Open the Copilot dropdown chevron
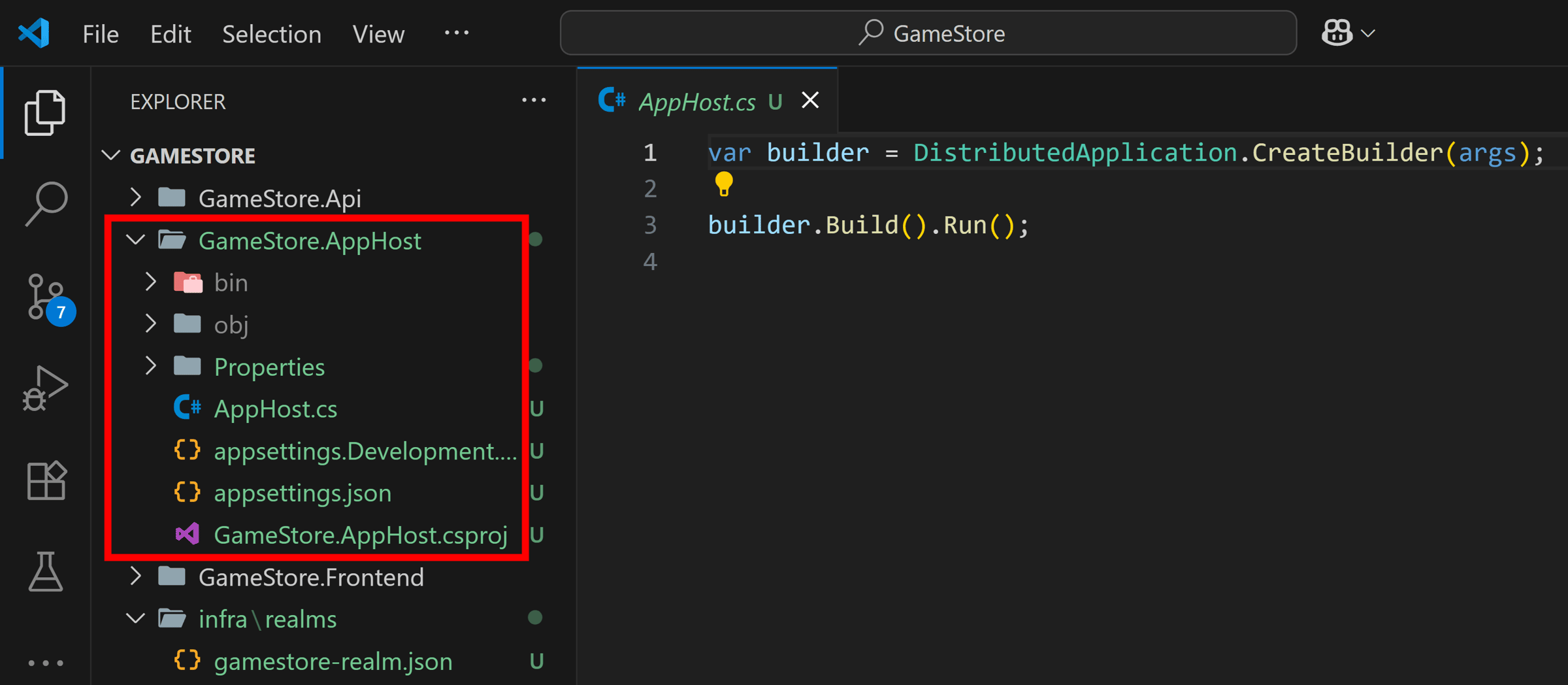This screenshot has width=1568, height=685. 1369,33
